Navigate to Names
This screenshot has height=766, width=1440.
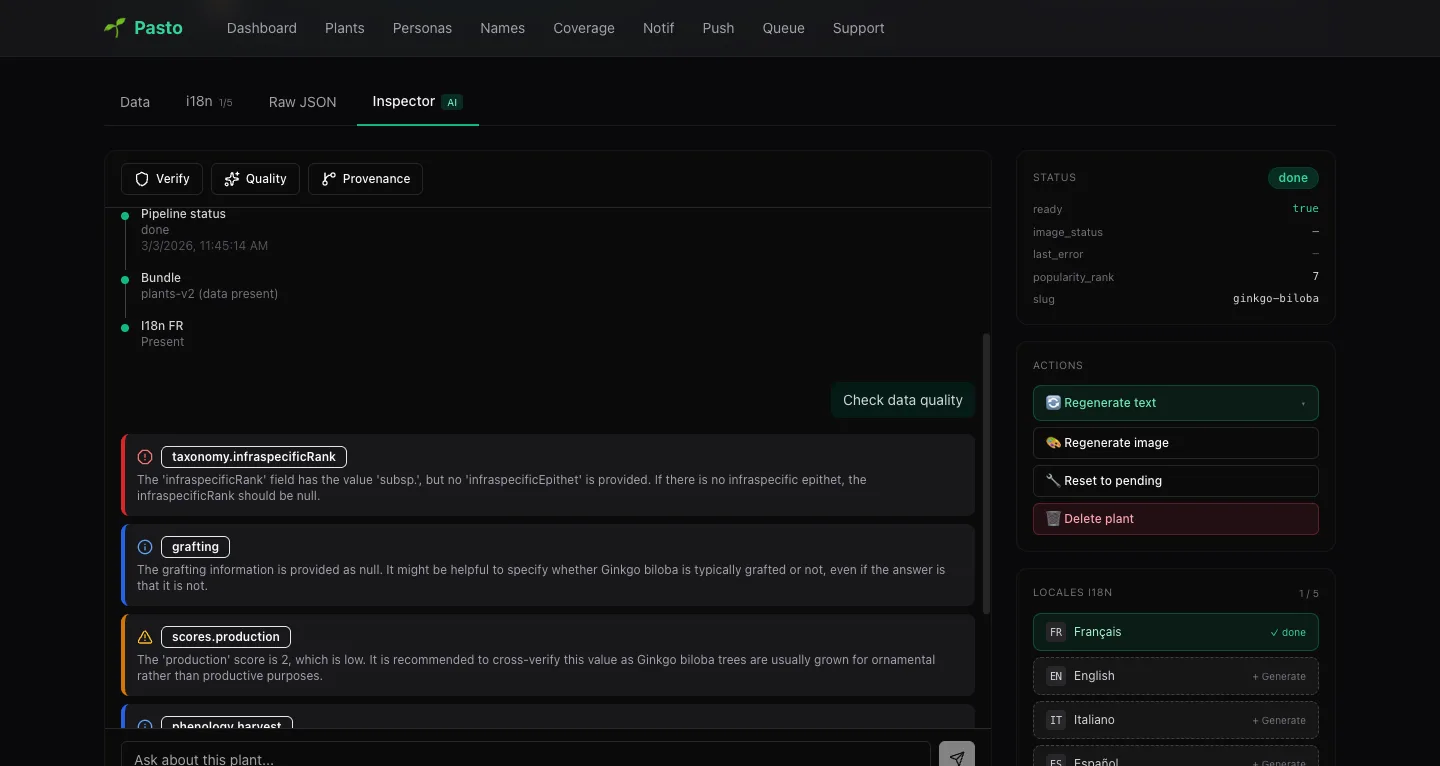click(502, 28)
